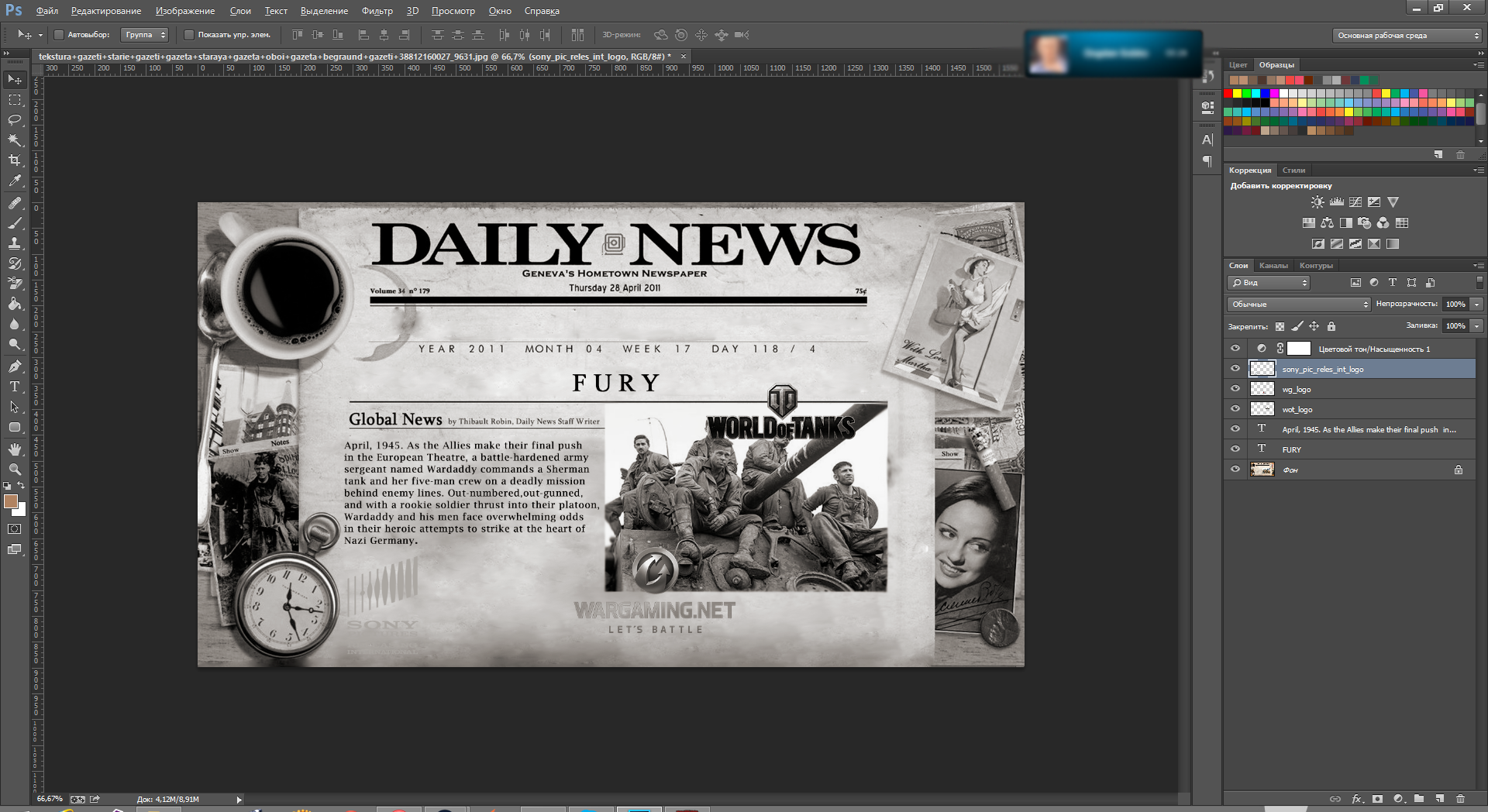1488x812 pixels.
Task: Check the Показать упр. элем. checkbox
Action: coord(188,35)
